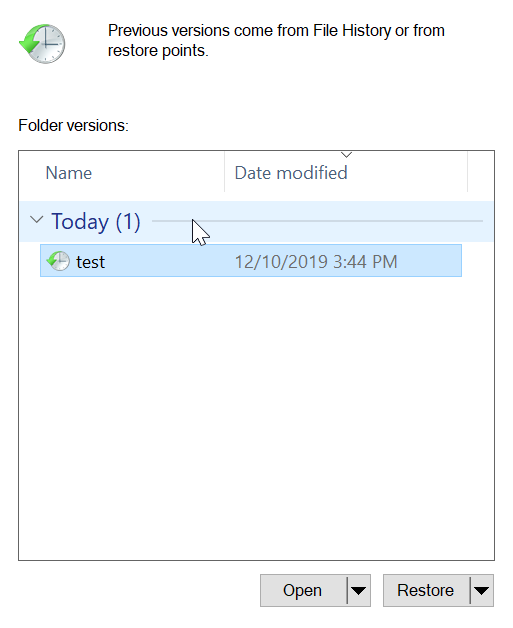Image resolution: width=513 pixels, height=628 pixels.
Task: Open the dropdown arrow next to Restore
Action: click(x=481, y=590)
